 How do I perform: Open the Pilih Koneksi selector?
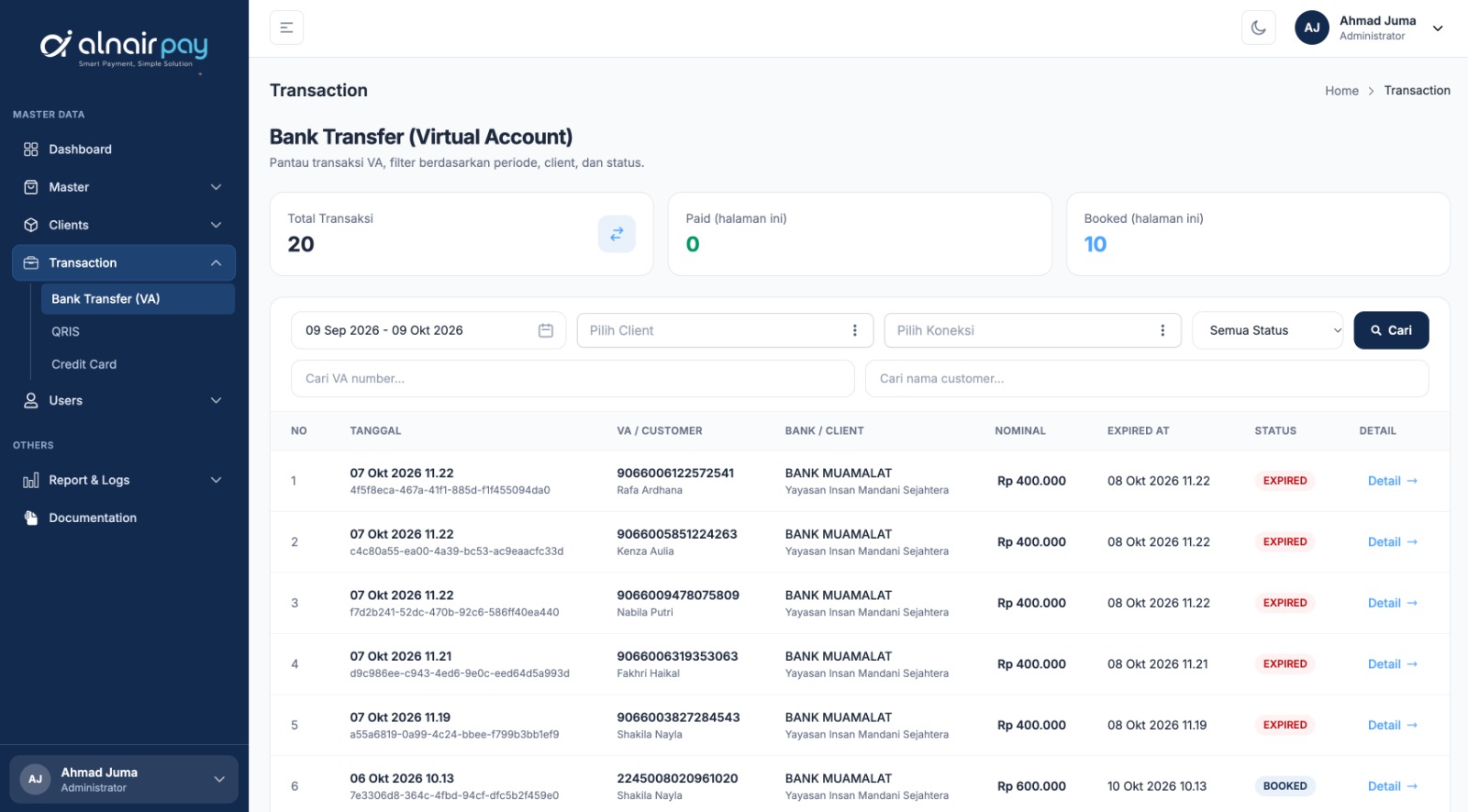coord(1032,330)
